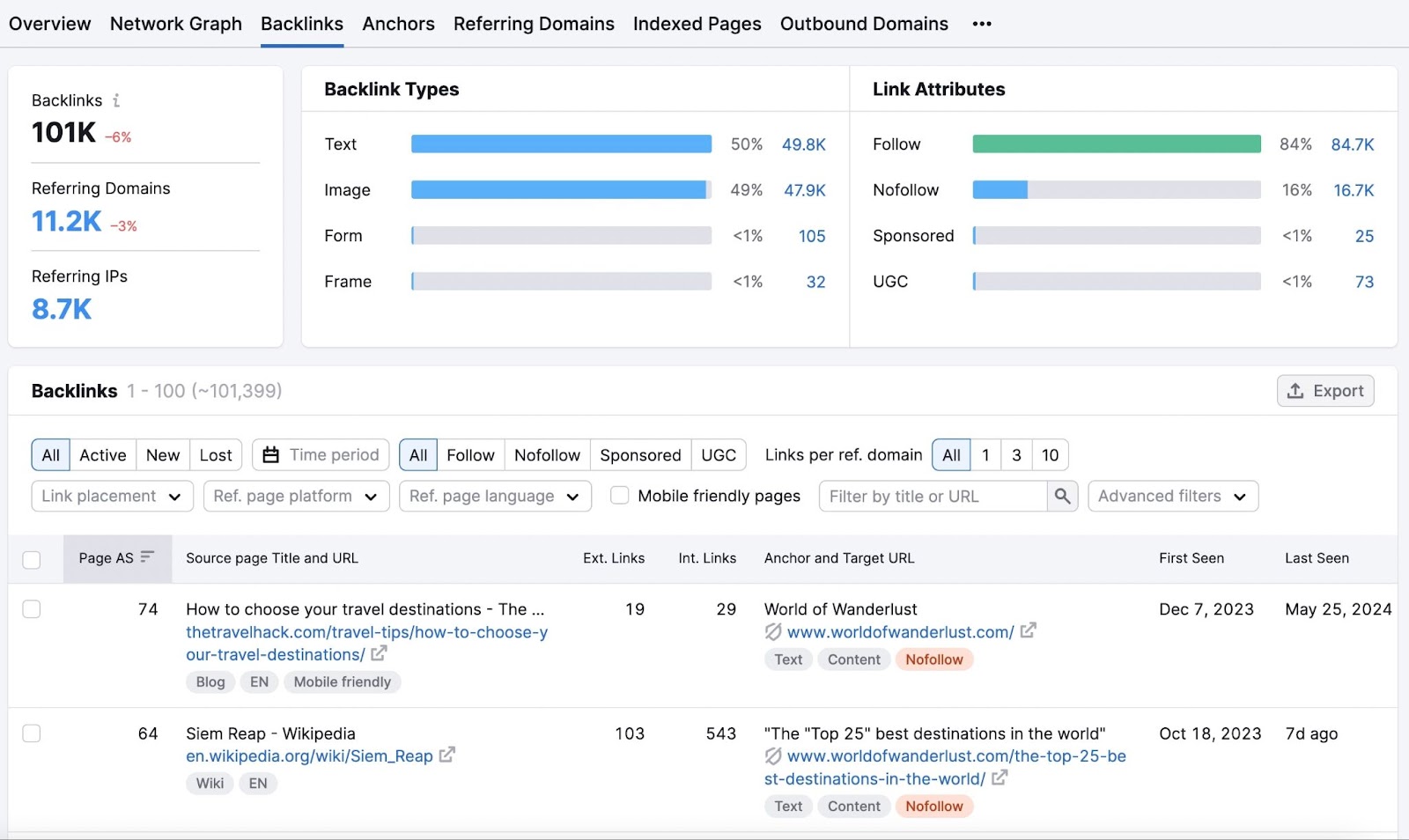Focus the Filter by title or URL field
This screenshot has width=1409, height=840.
click(x=933, y=496)
